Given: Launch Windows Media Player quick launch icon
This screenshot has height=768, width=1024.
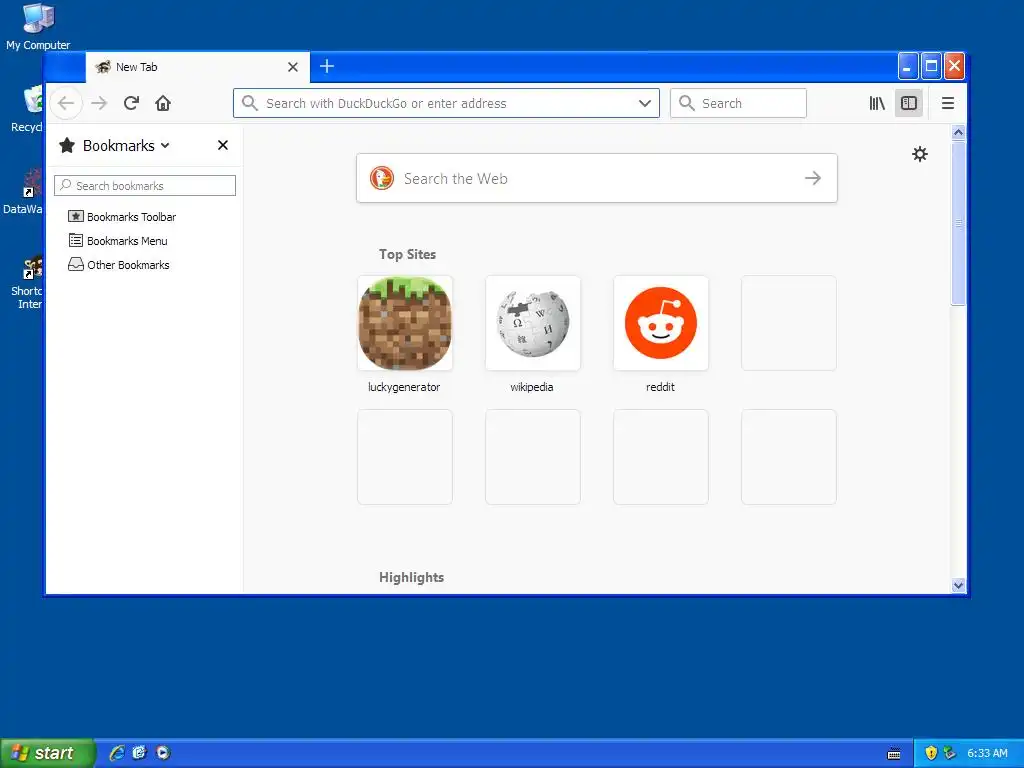Looking at the screenshot, I should click(163, 753).
